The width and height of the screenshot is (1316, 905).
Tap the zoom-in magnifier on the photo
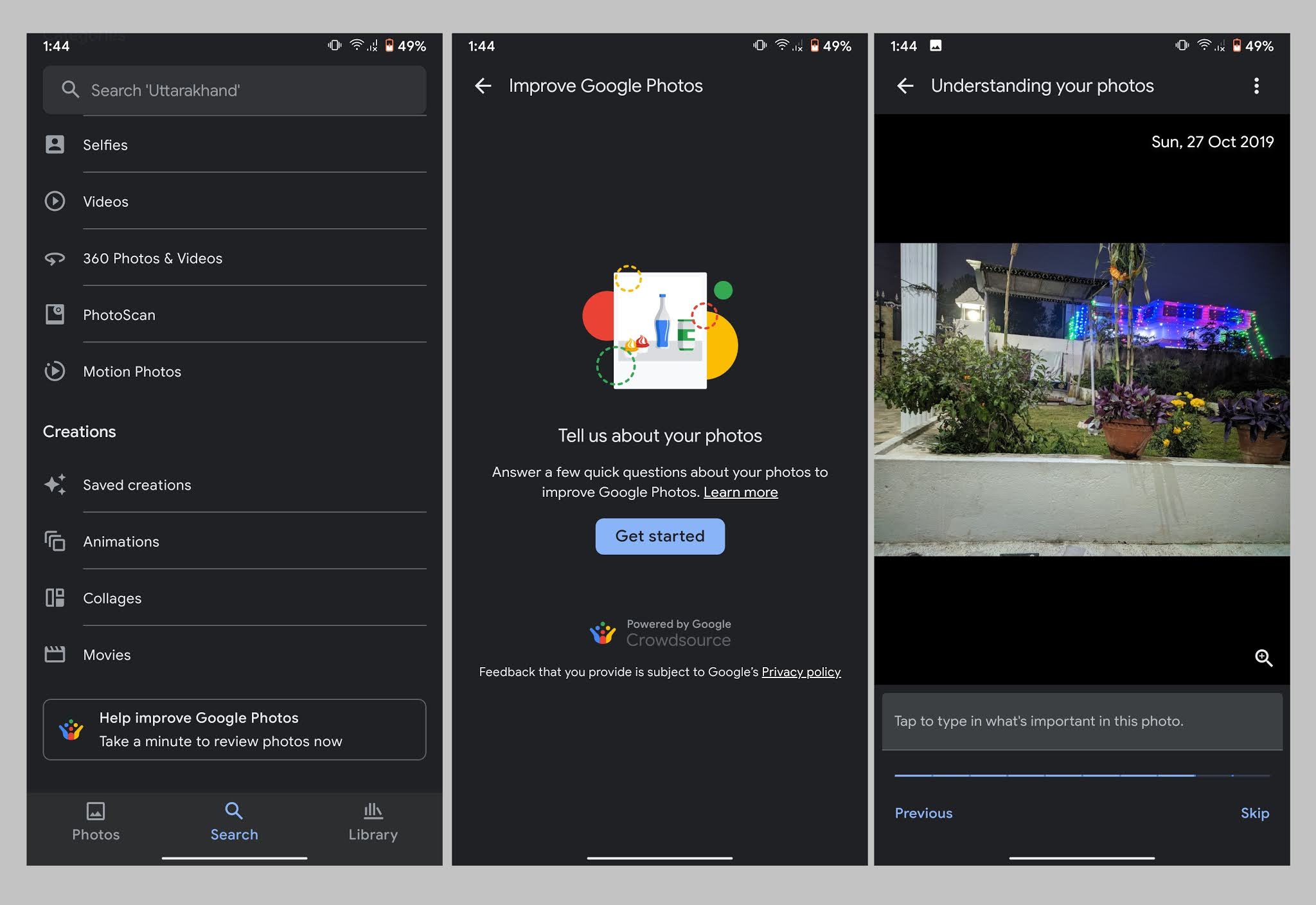[1263, 658]
